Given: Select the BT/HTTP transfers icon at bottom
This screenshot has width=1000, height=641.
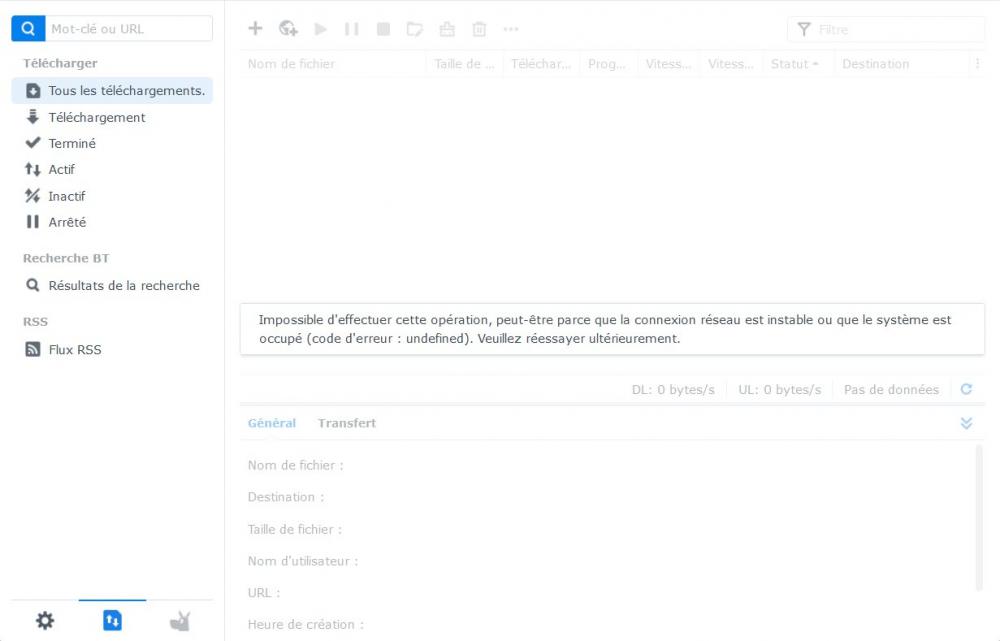Looking at the screenshot, I should pyautogui.click(x=112, y=621).
